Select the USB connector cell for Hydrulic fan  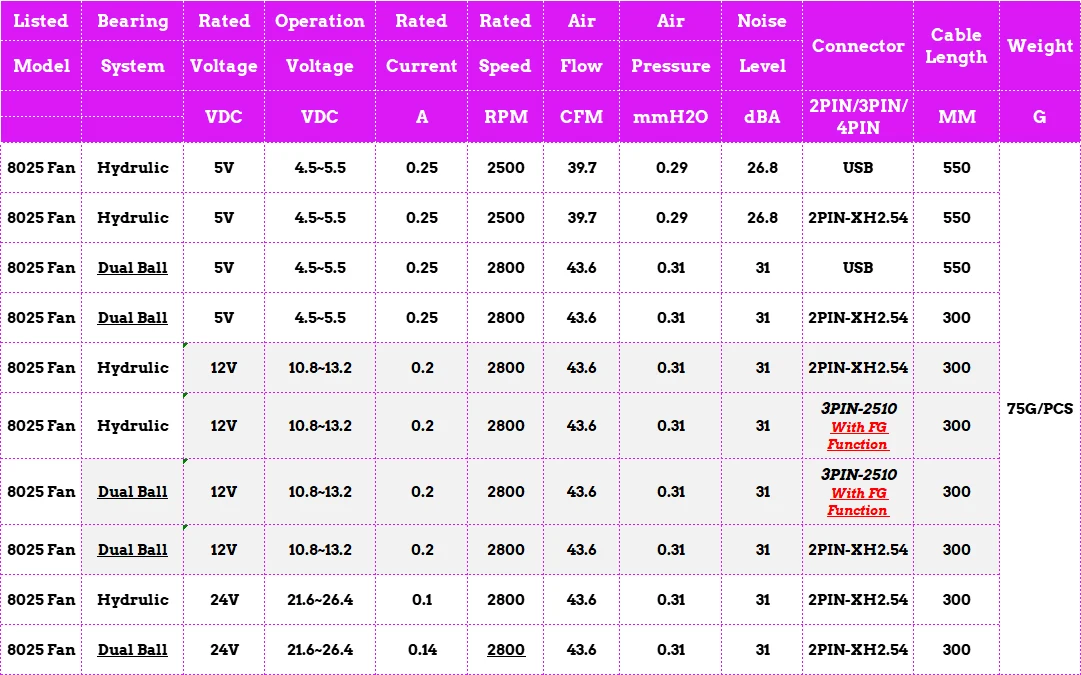click(x=857, y=168)
